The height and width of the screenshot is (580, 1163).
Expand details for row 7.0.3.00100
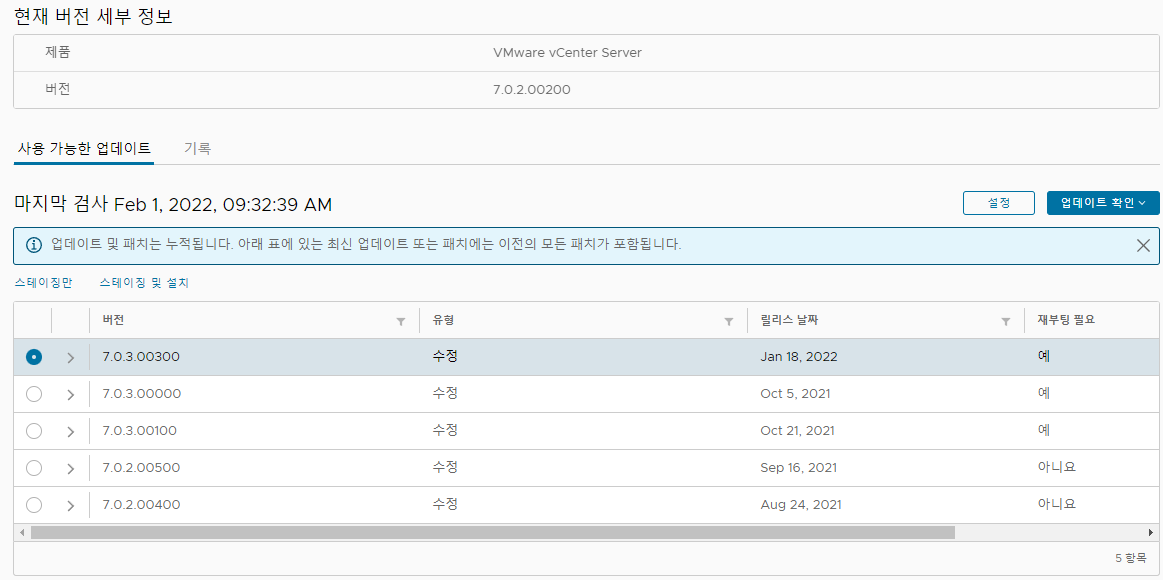70,432
